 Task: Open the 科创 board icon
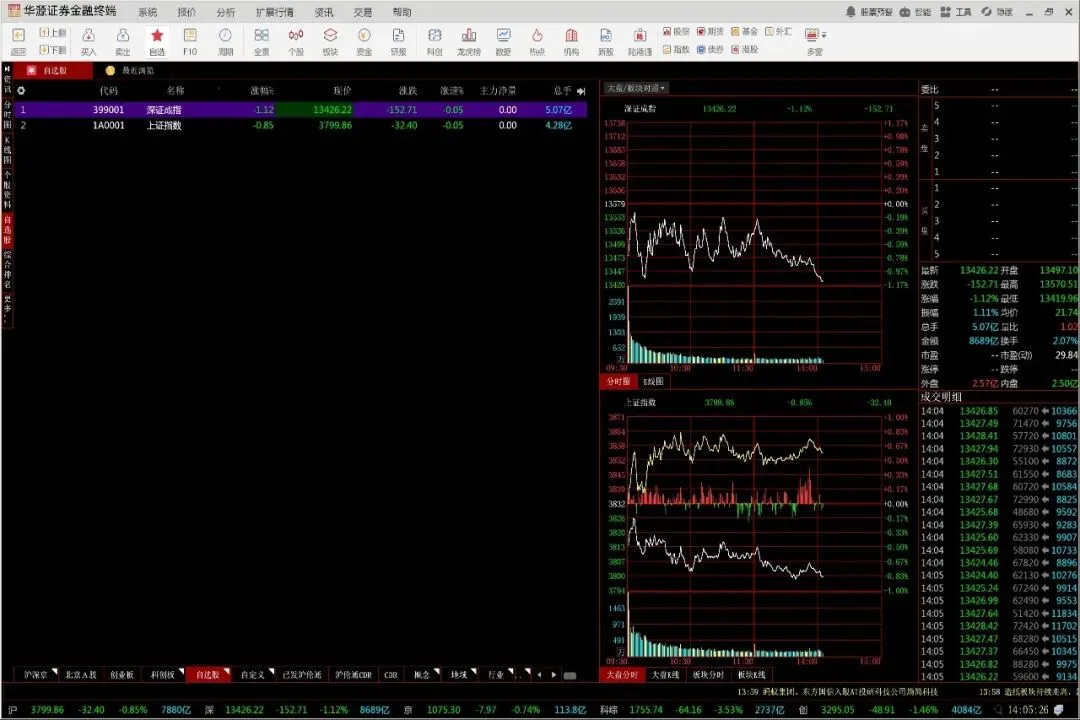(435, 41)
